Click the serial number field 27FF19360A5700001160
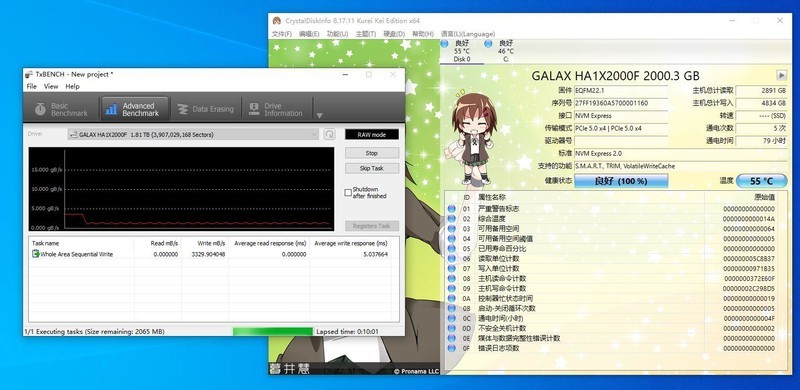This screenshot has height=390, width=800. (x=621, y=103)
